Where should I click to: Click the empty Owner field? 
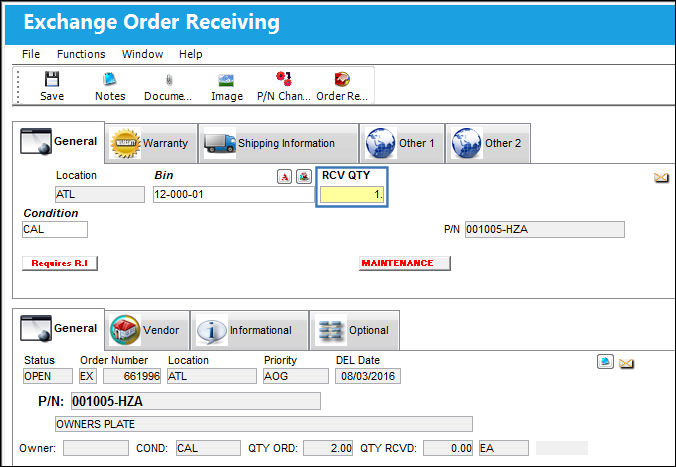(x=96, y=448)
